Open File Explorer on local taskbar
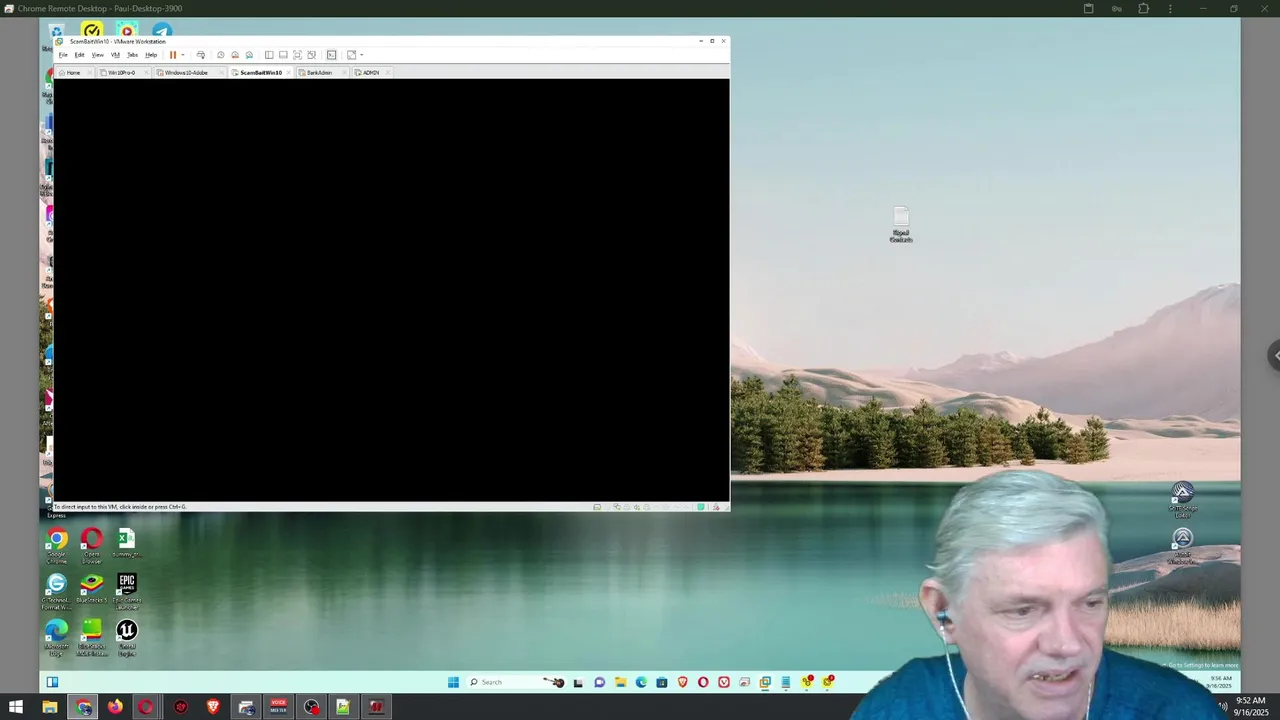 (50, 707)
